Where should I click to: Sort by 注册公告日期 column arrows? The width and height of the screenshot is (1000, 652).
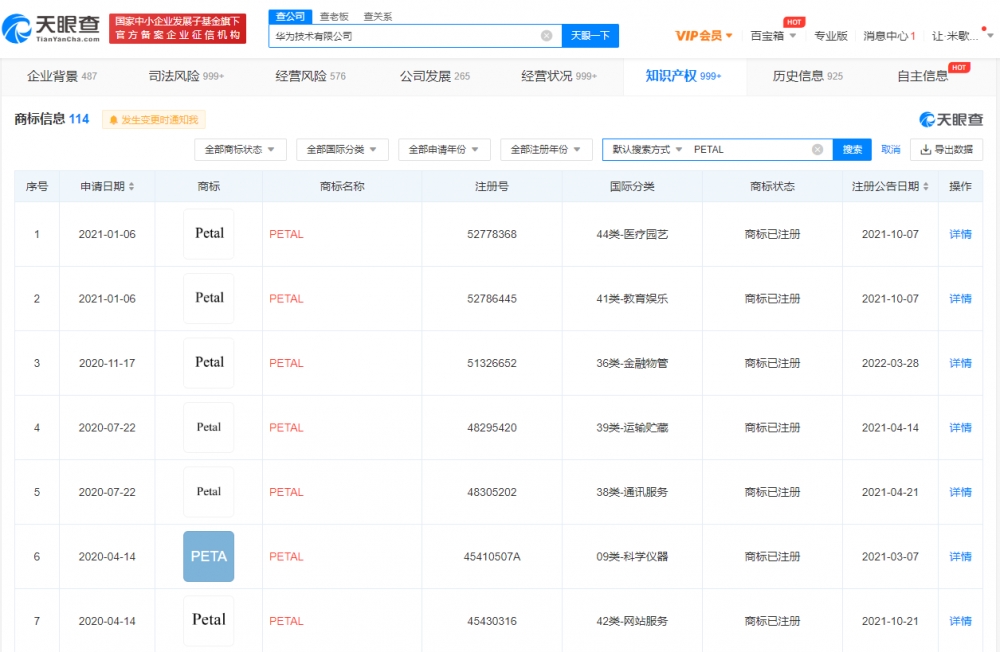point(925,186)
